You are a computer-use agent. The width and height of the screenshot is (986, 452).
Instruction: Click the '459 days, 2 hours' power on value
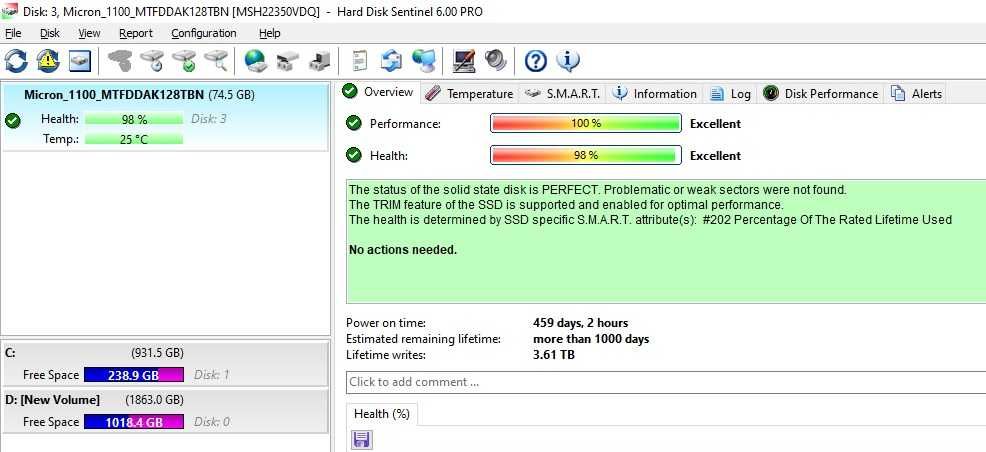[580, 323]
